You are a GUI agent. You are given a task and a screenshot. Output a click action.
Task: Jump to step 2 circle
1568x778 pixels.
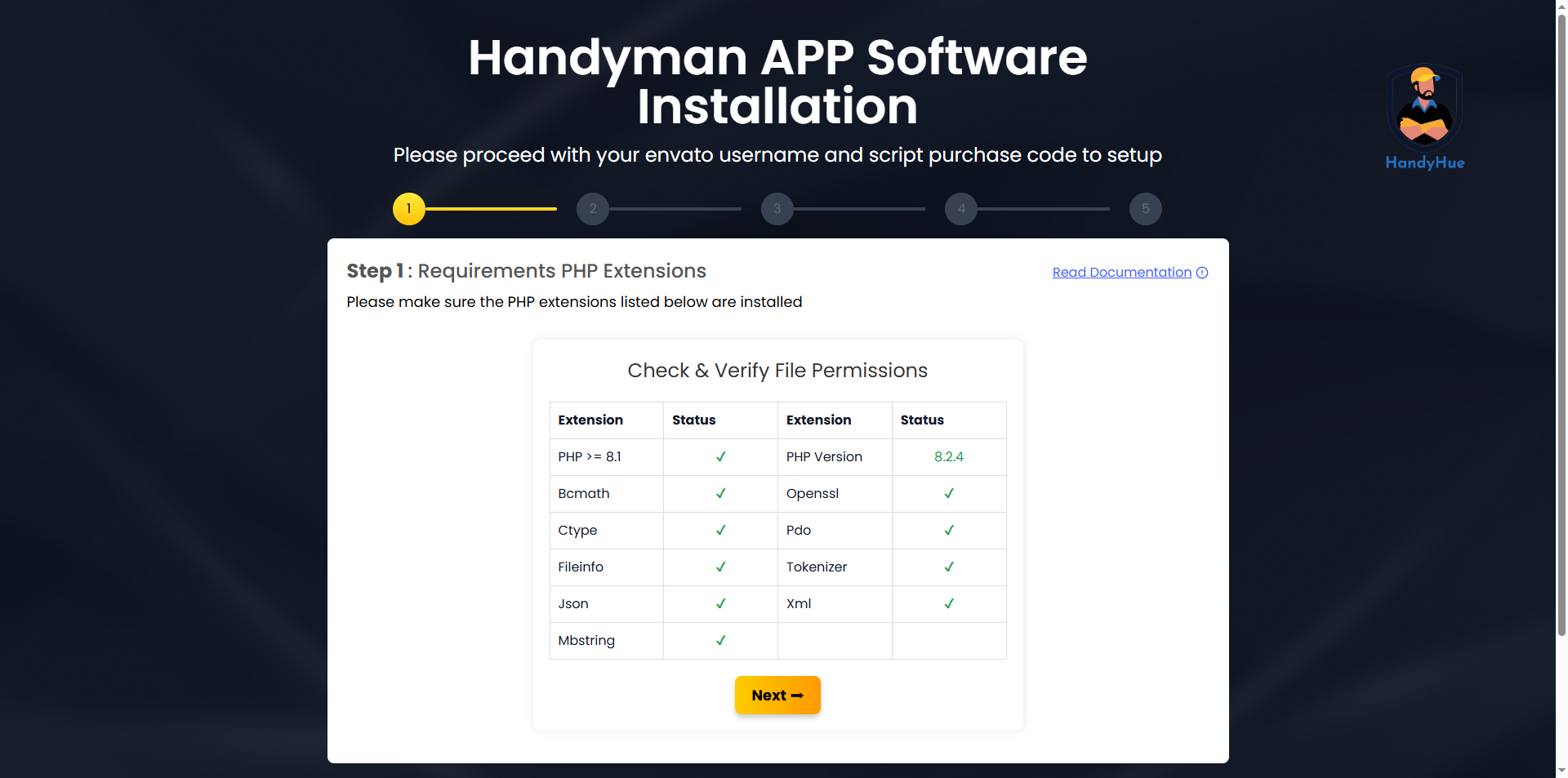click(x=593, y=209)
